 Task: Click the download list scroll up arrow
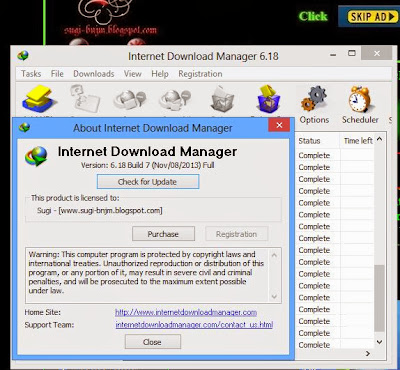click(379, 139)
